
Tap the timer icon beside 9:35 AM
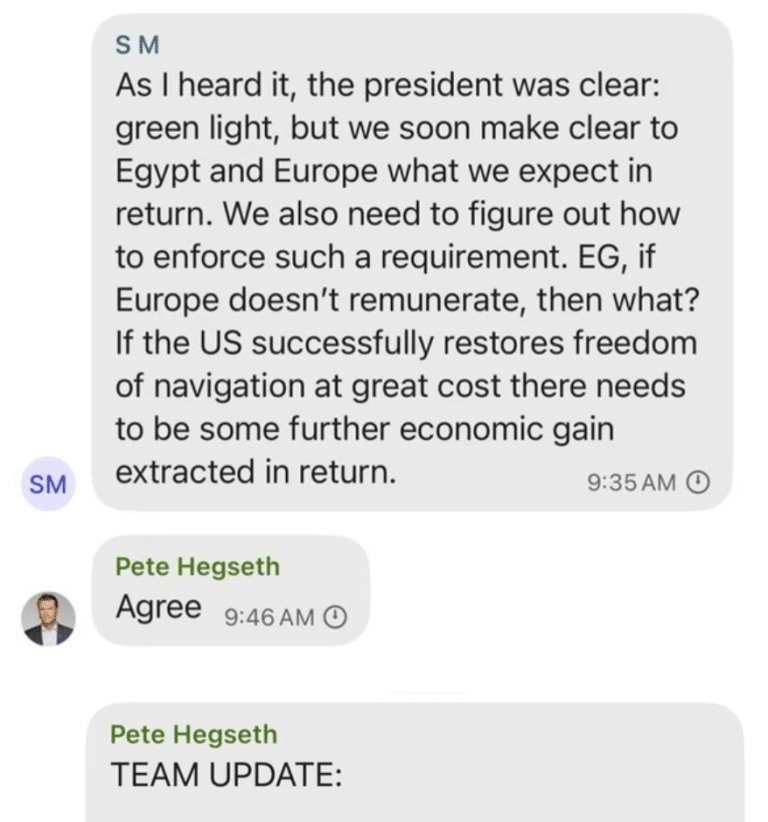[699, 483]
